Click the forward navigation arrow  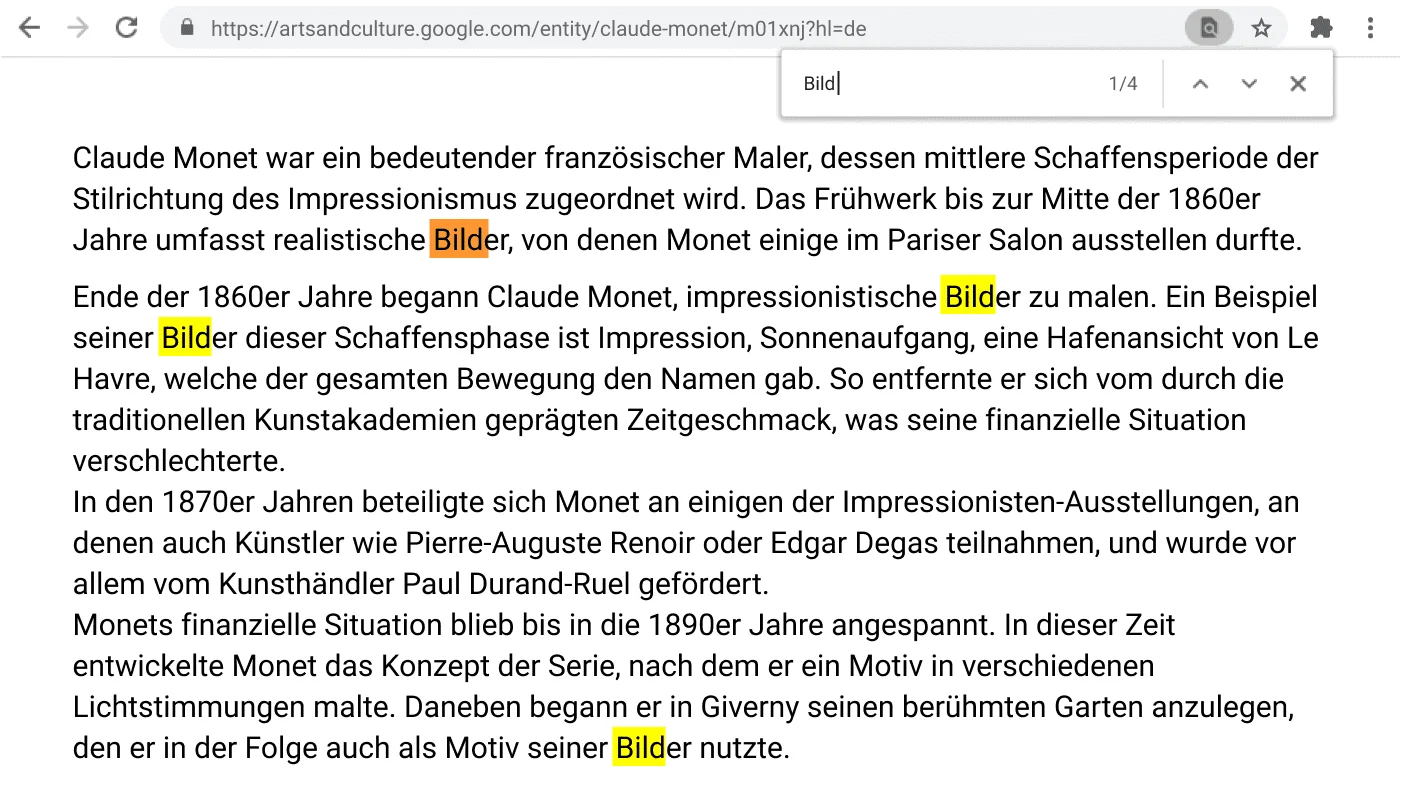(77, 27)
